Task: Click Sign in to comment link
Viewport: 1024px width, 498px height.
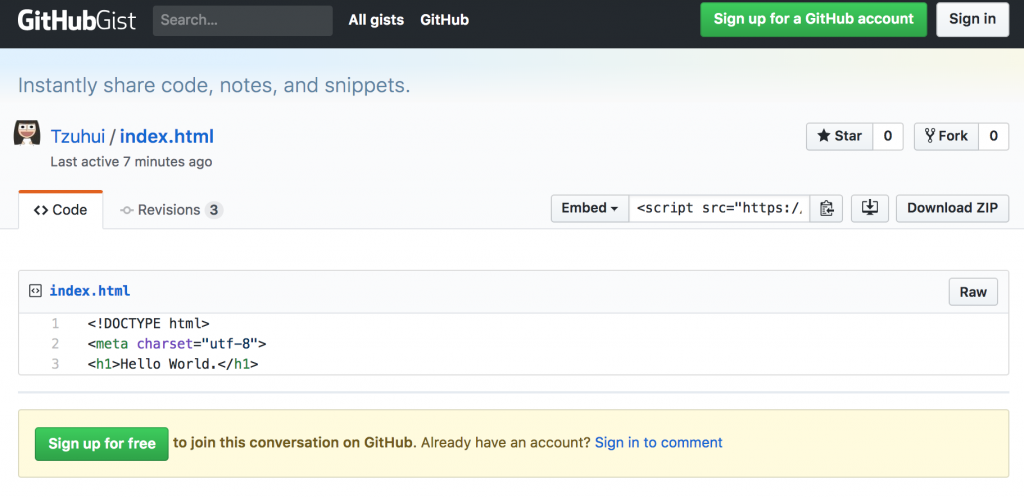Action: click(658, 442)
